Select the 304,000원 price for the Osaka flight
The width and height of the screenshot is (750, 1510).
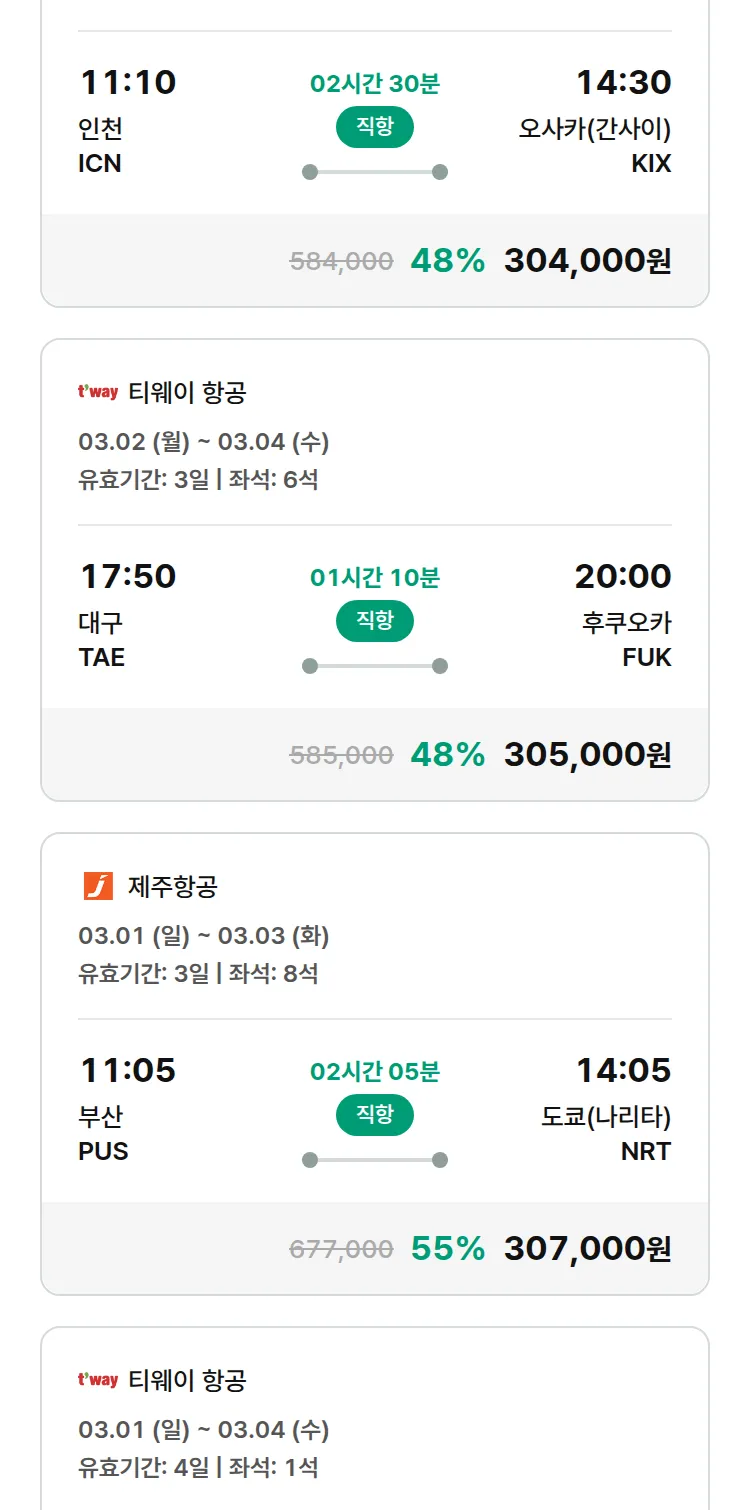pos(587,261)
